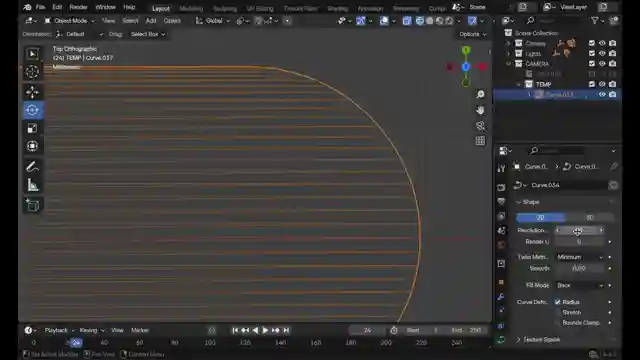Image resolution: width=640 pixels, height=360 pixels.
Task: Select the Move tool
Action: 32,92
